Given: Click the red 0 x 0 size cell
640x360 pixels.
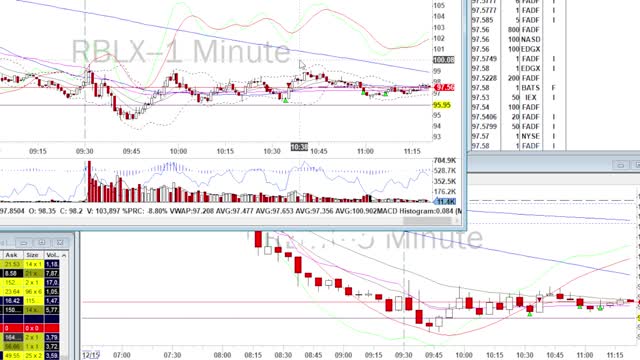Looking at the screenshot, I should coord(33,328).
